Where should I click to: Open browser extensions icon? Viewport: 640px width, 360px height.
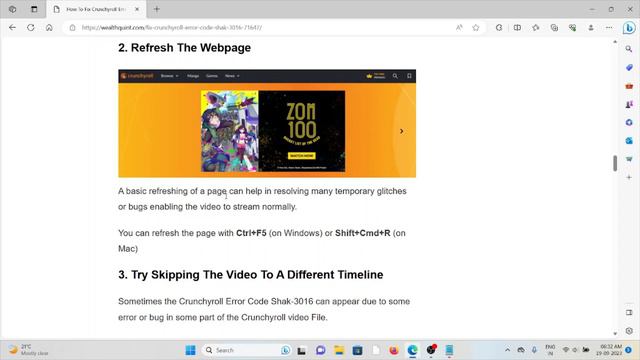pyautogui.click(x=499, y=28)
